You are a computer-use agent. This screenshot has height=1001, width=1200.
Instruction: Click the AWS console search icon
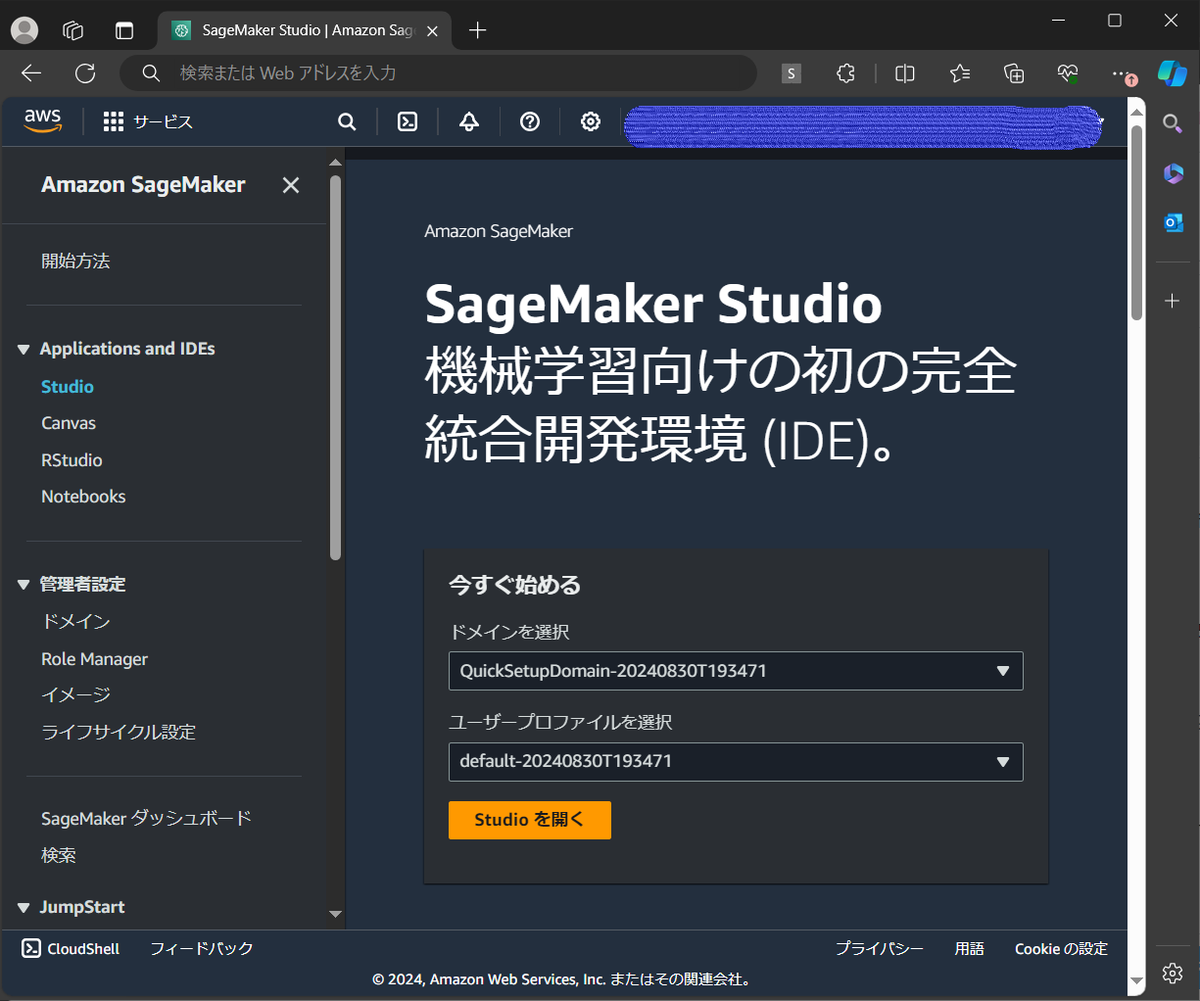click(x=347, y=122)
